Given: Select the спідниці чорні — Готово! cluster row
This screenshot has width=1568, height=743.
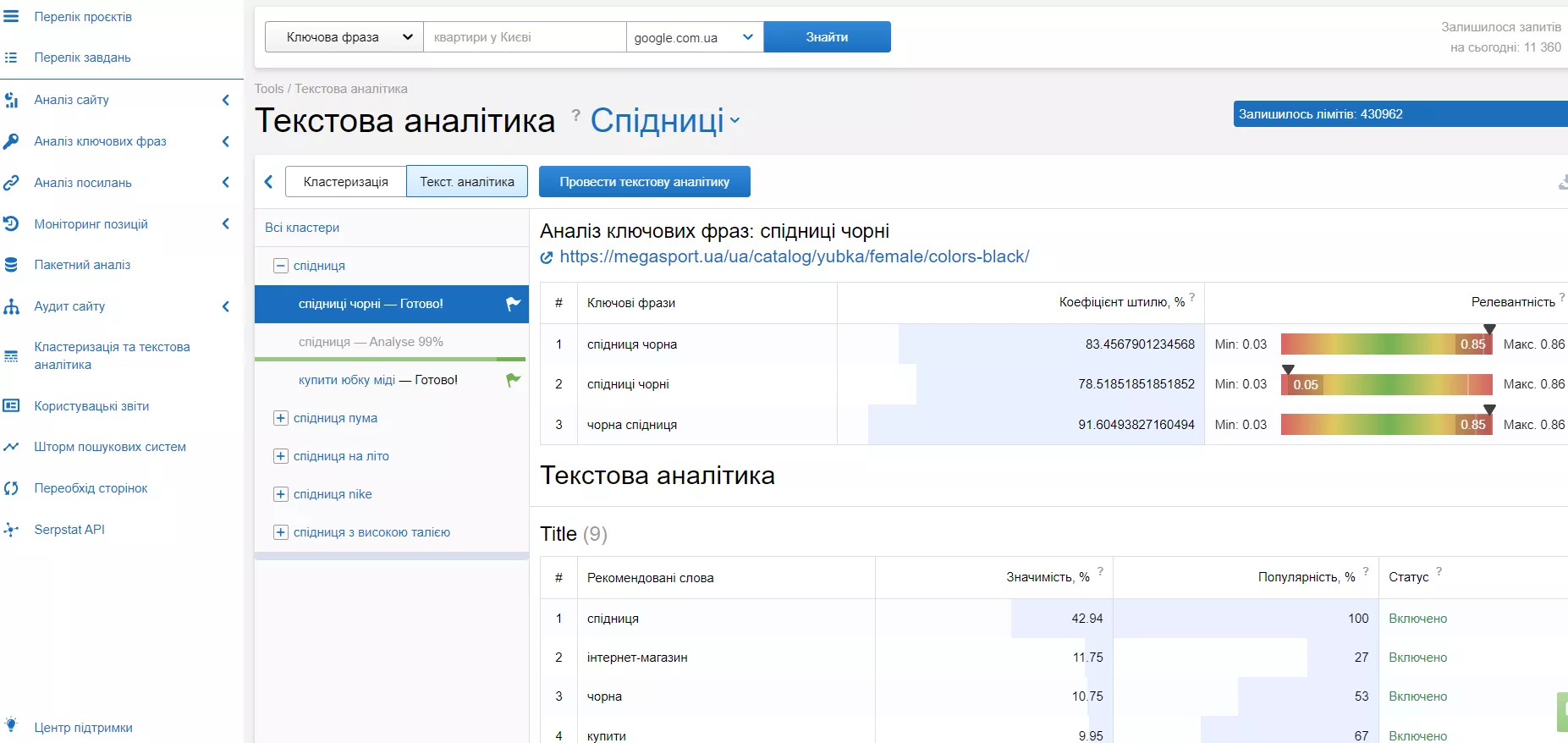Looking at the screenshot, I should (x=392, y=304).
